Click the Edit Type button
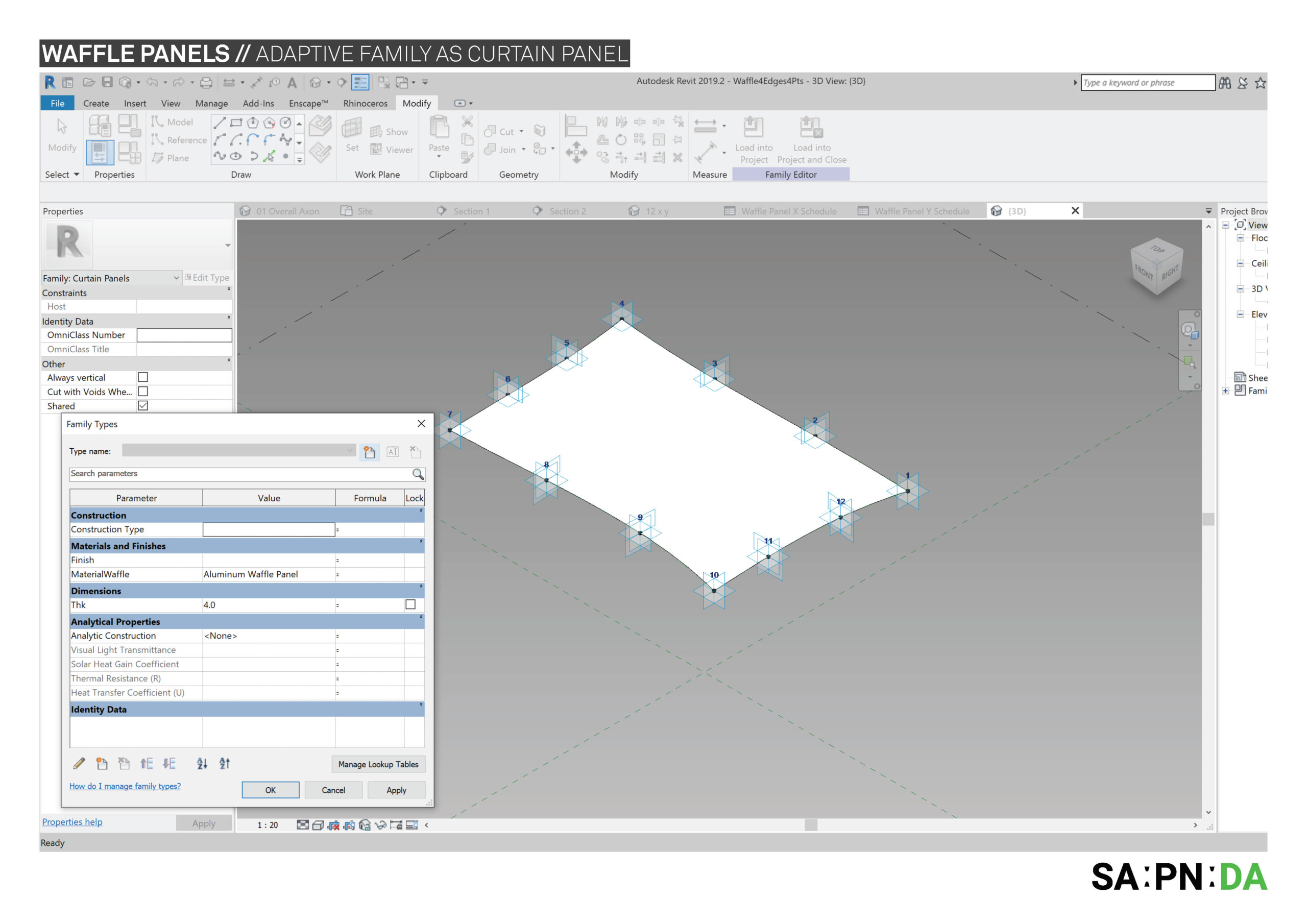1307x924 pixels. 207,278
